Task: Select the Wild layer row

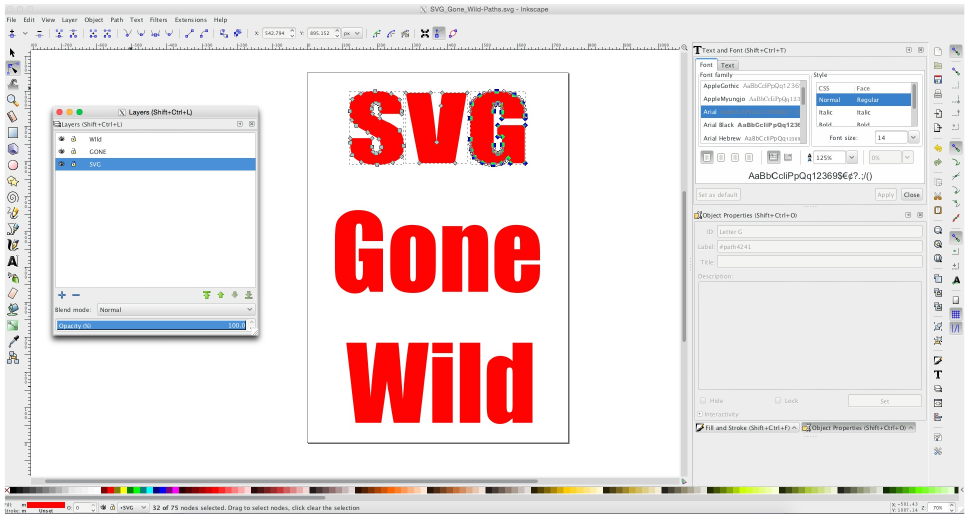Action: [x=155, y=139]
